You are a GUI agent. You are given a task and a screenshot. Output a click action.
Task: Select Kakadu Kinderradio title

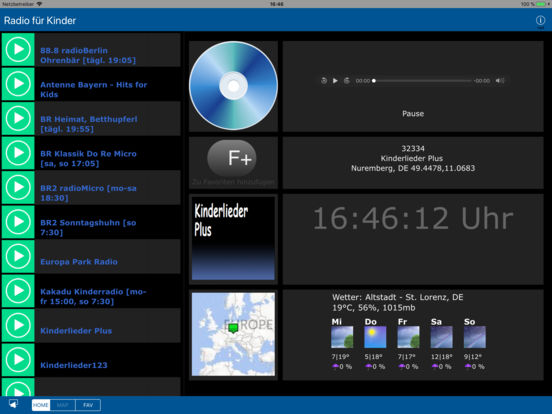point(93,296)
